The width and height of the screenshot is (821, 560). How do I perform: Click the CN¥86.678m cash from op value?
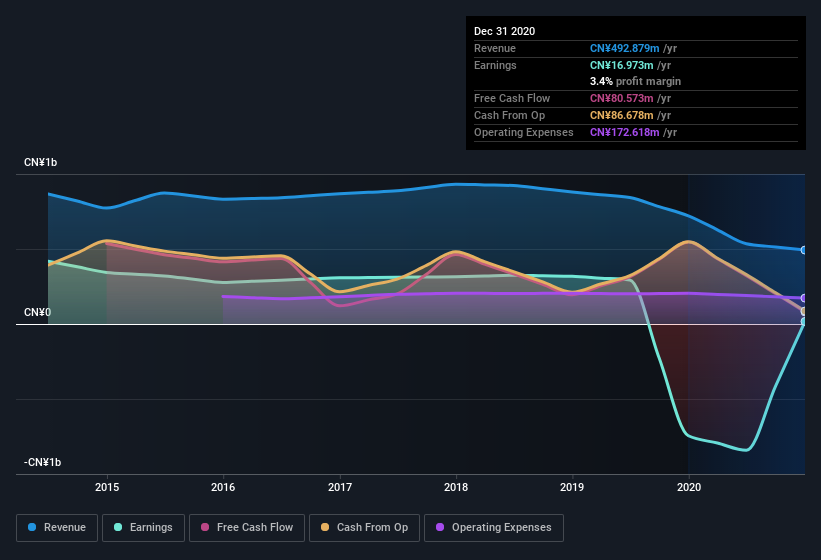click(x=622, y=115)
